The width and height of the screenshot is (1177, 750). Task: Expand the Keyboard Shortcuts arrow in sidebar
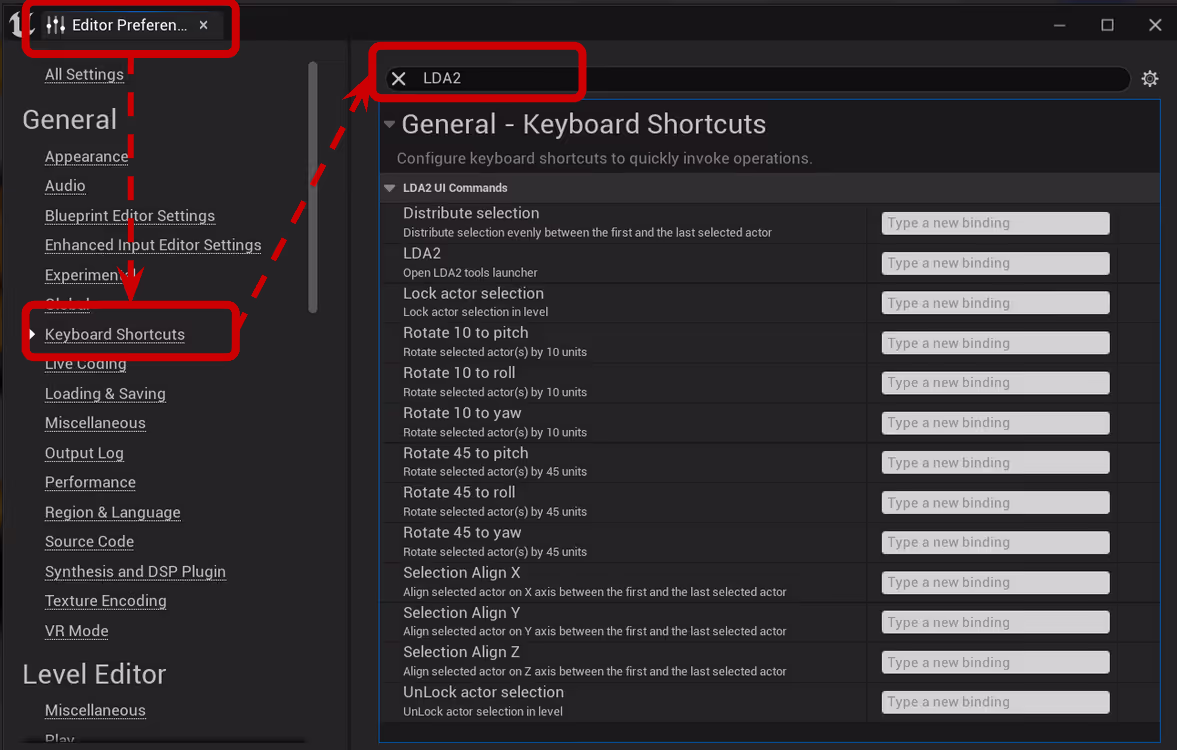tap(32, 334)
